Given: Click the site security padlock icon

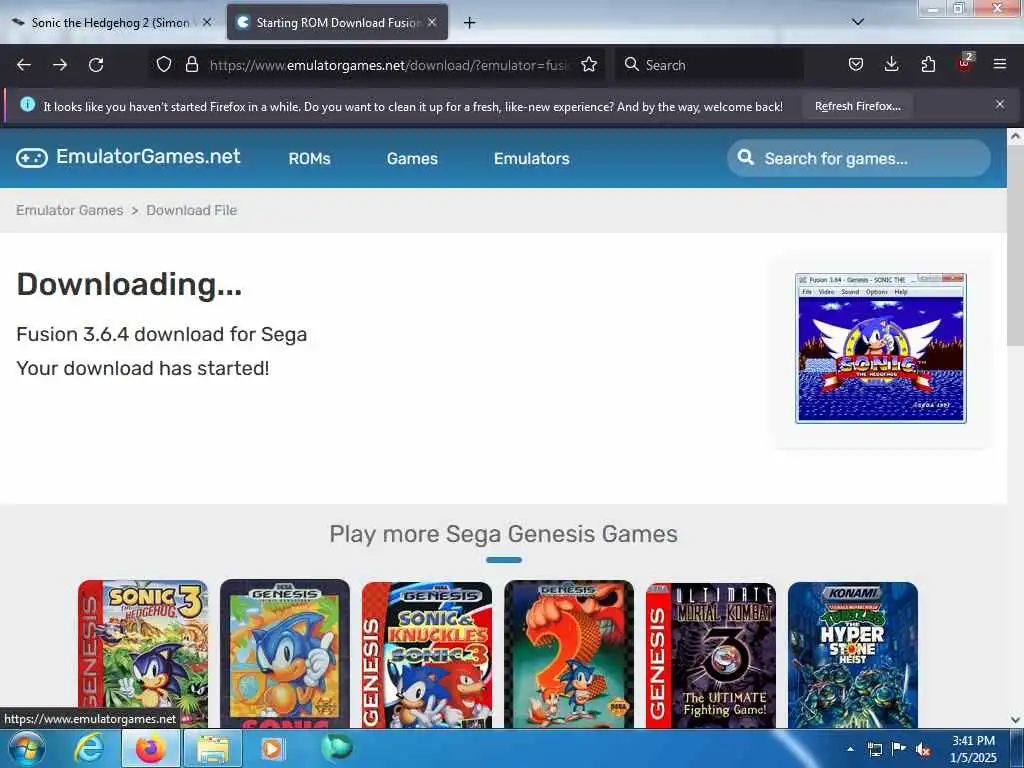Looking at the screenshot, I should click(x=191, y=64).
